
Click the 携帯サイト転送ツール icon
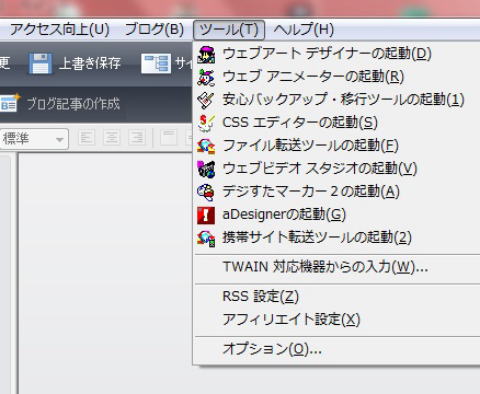(206, 238)
